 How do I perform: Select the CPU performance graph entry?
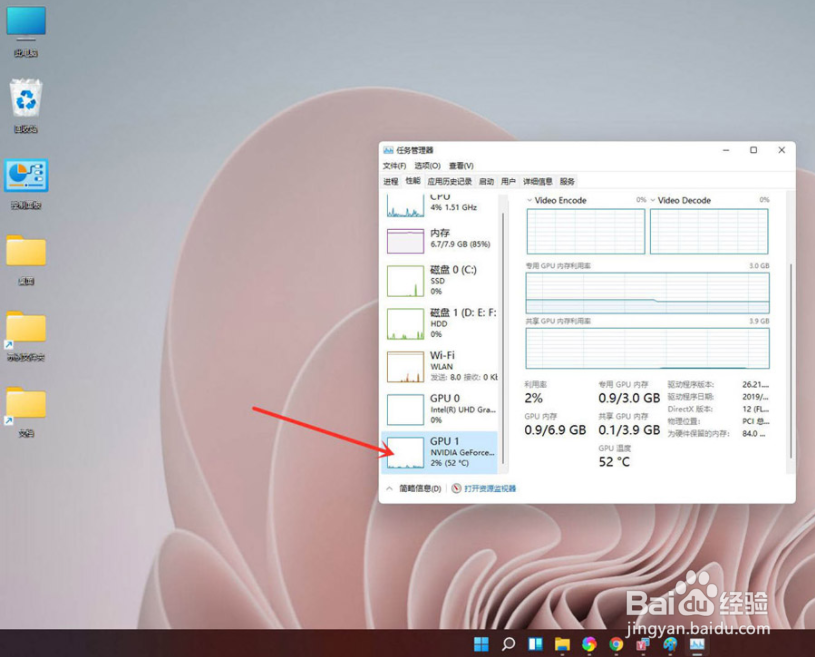[x=440, y=205]
